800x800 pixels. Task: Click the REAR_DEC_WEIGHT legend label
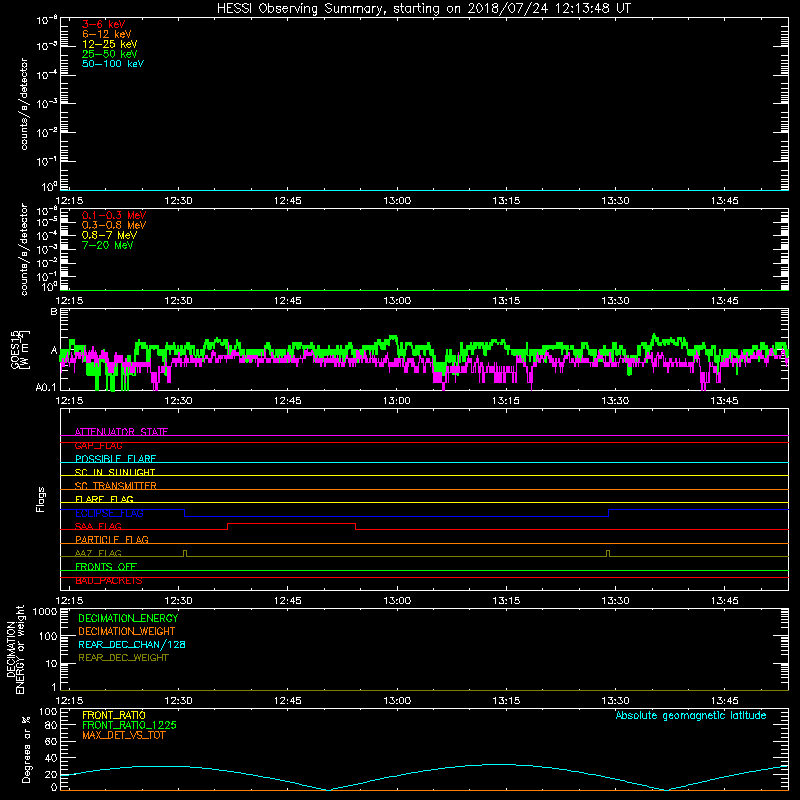(123, 658)
